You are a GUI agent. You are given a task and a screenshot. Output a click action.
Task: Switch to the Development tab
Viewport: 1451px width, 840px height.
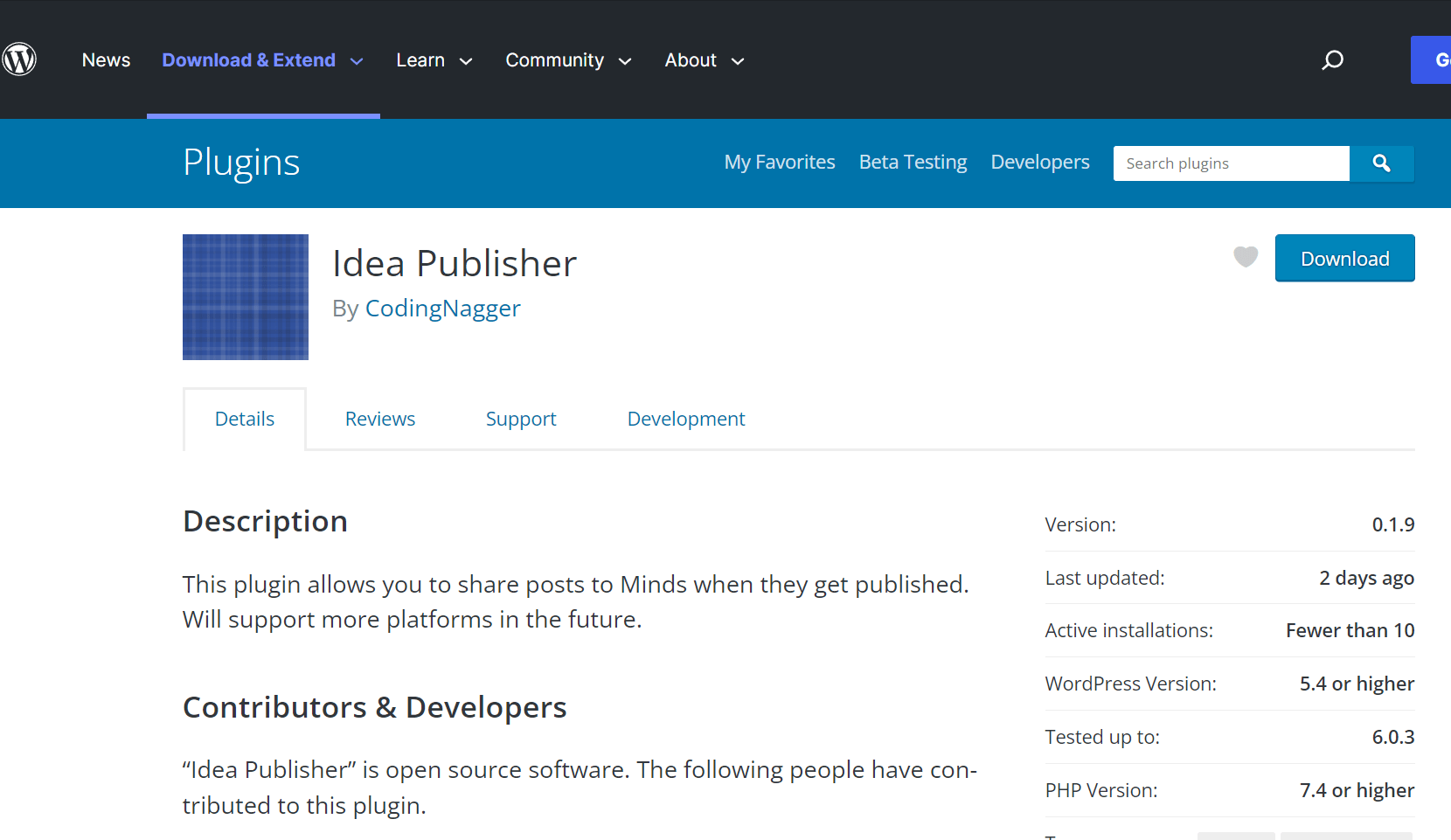pos(685,419)
